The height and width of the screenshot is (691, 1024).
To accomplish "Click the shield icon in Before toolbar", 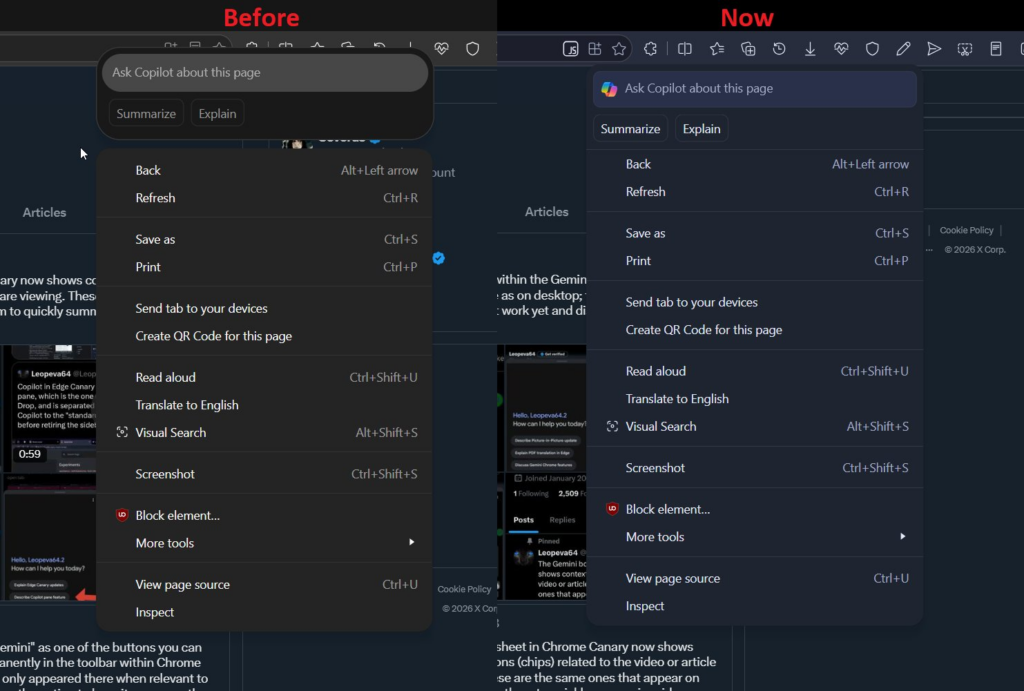I will coord(472,49).
